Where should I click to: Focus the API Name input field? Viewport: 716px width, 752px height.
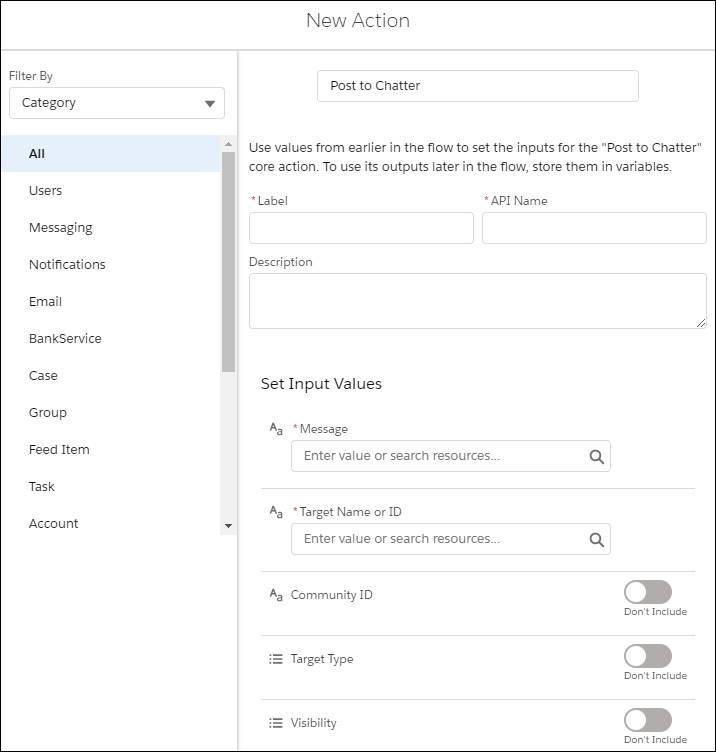(594, 228)
